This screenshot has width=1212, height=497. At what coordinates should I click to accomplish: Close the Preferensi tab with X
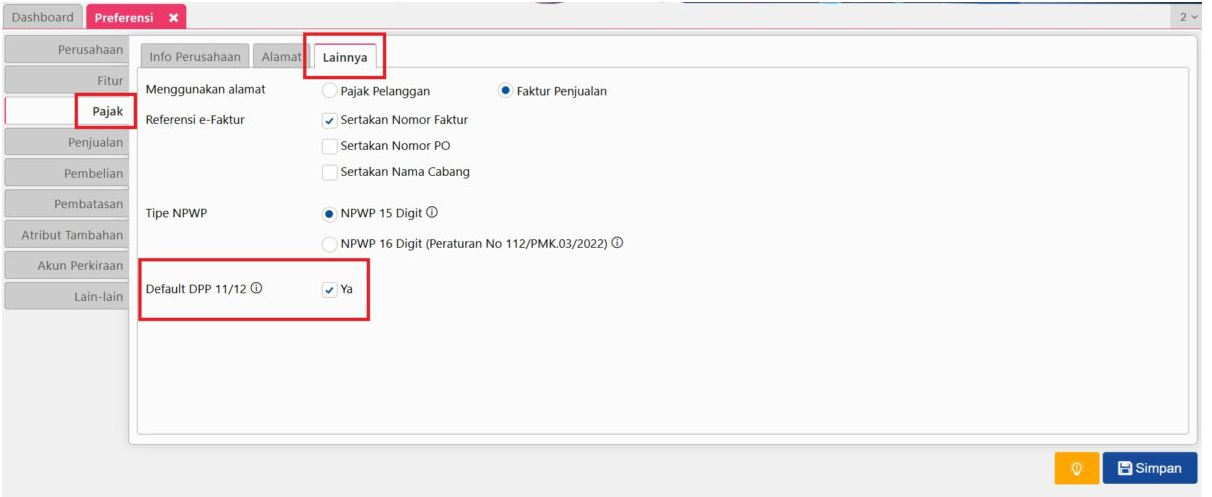coord(173,18)
